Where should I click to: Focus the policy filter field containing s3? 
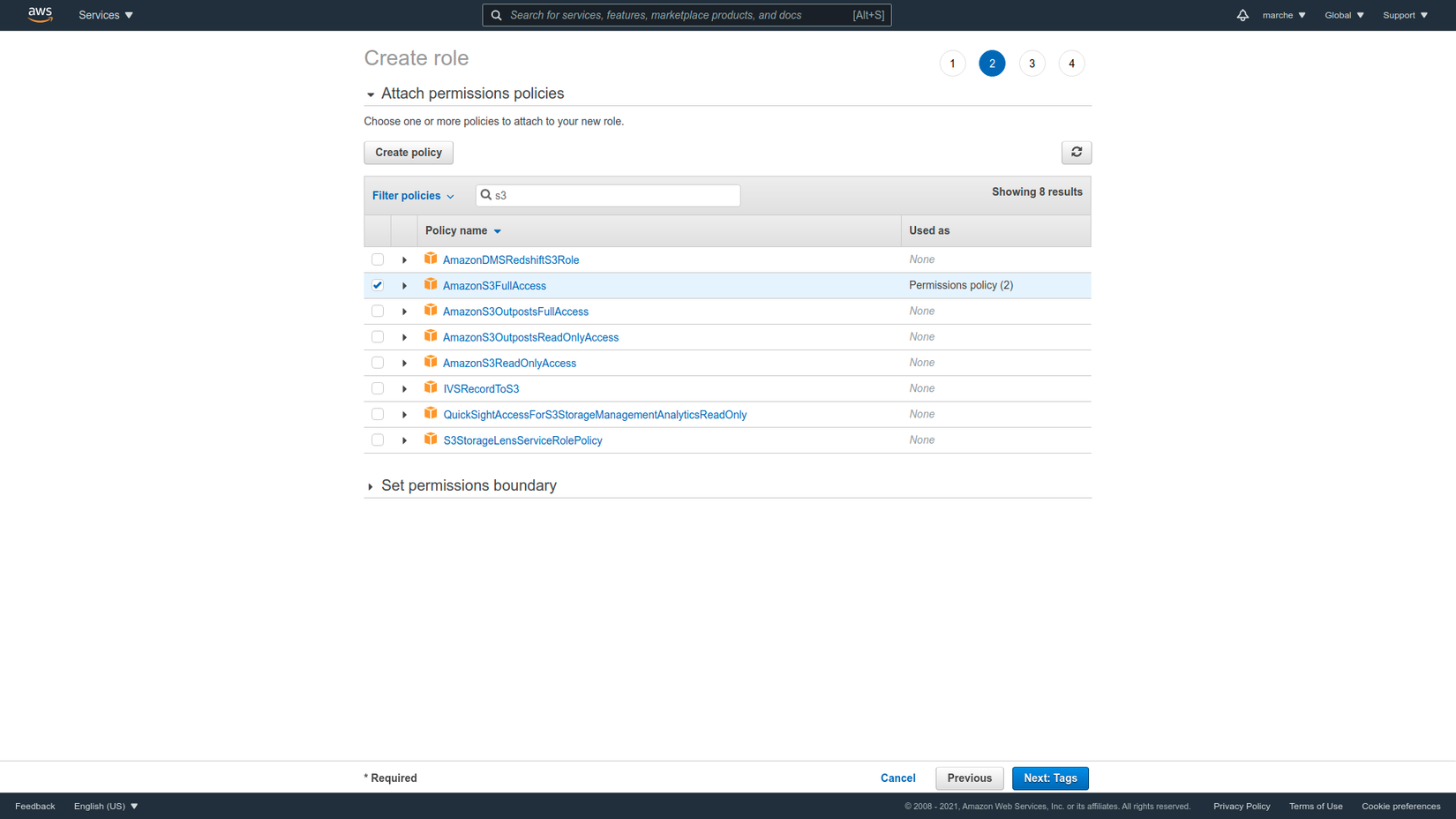(608, 195)
